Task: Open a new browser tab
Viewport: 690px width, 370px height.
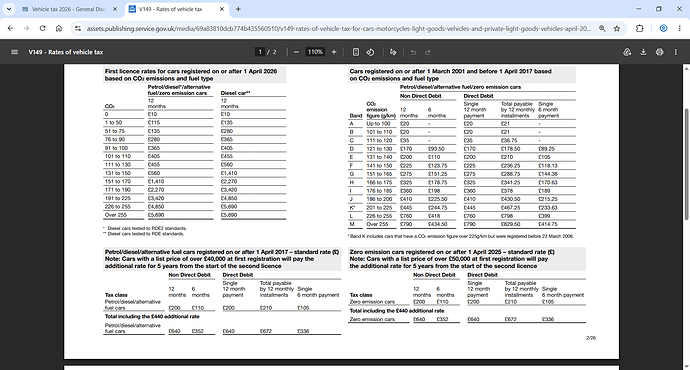Action: click(238, 9)
